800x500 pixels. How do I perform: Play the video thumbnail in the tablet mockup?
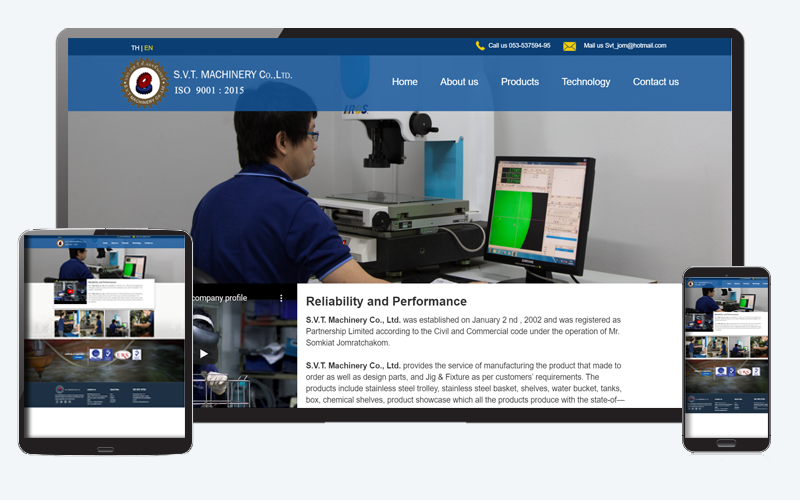click(x=69, y=292)
